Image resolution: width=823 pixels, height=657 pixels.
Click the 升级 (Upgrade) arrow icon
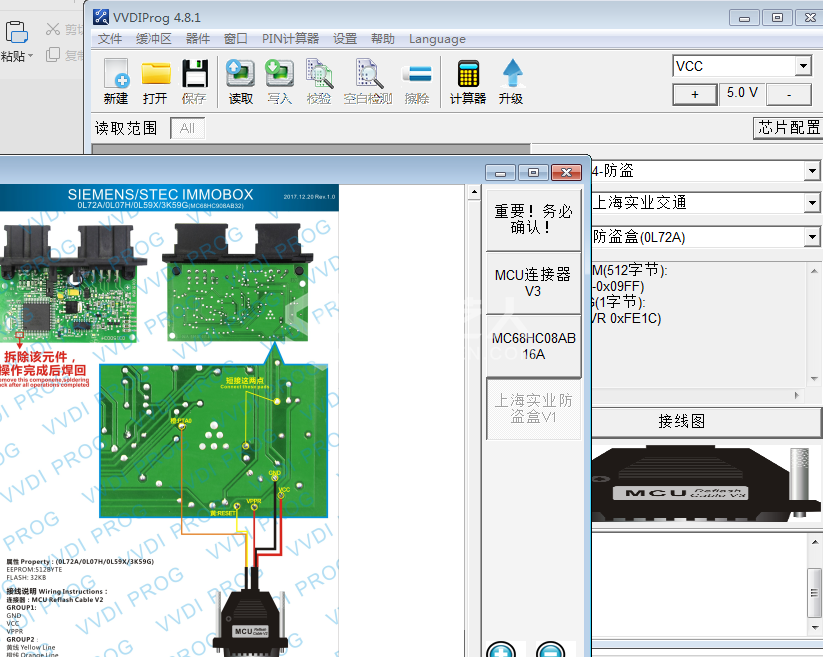(x=512, y=73)
